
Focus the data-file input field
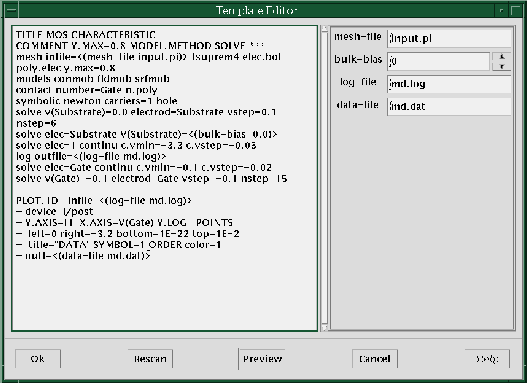449,107
